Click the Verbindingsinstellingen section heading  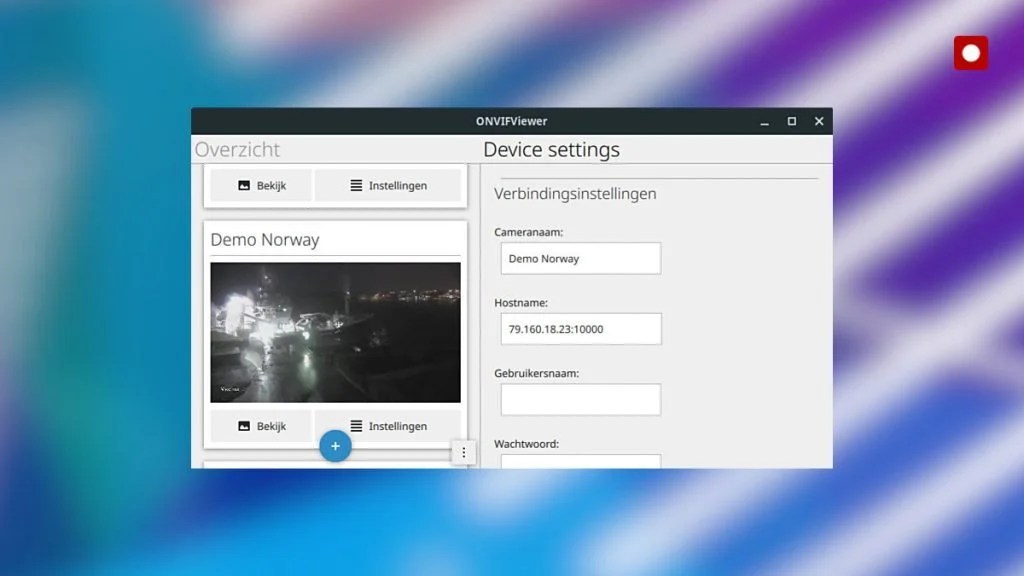(x=575, y=194)
